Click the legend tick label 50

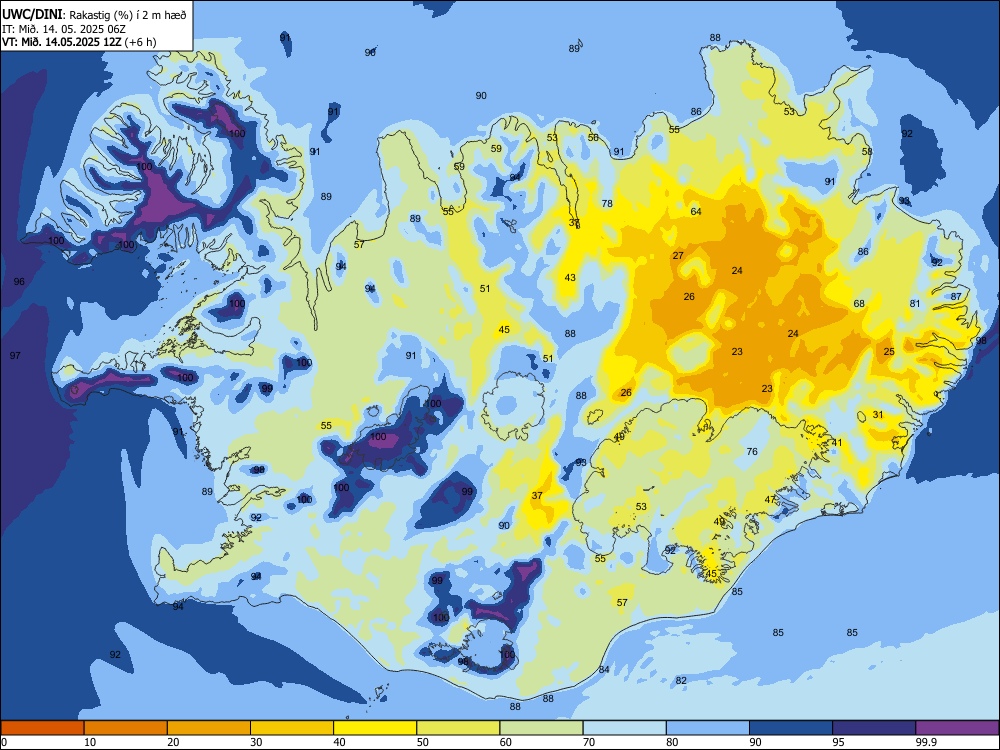[x=423, y=742]
